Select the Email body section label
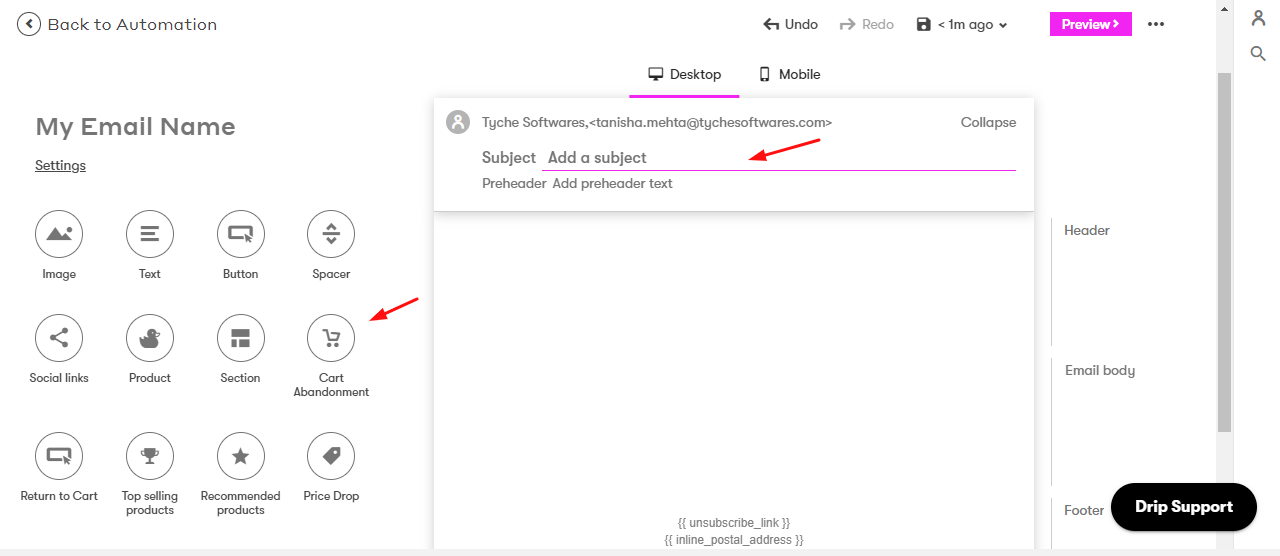This screenshot has height=556, width=1280. click(x=1100, y=370)
